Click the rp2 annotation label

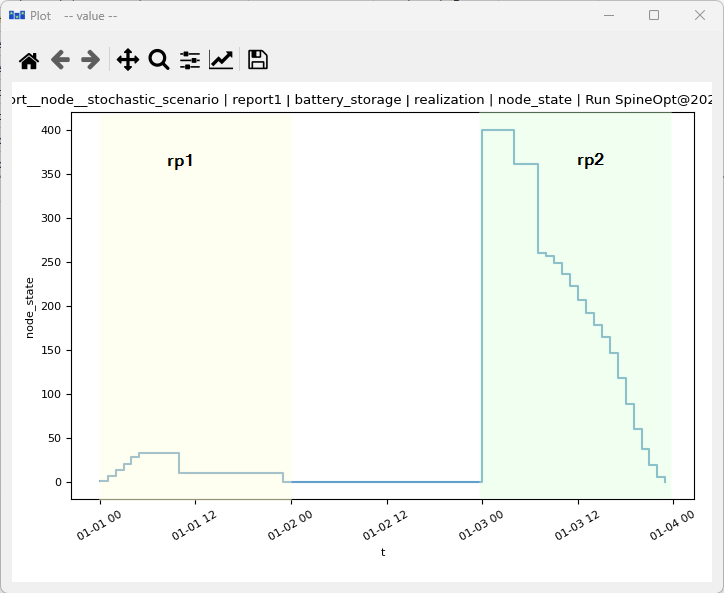(x=590, y=160)
